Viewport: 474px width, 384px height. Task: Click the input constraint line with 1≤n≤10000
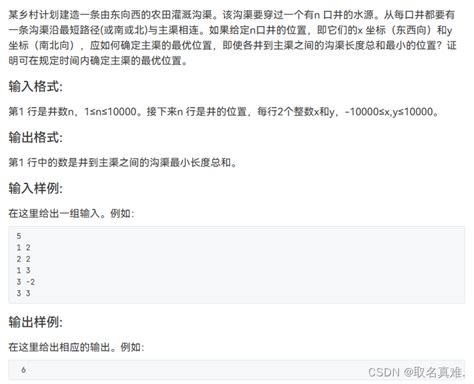(224, 112)
